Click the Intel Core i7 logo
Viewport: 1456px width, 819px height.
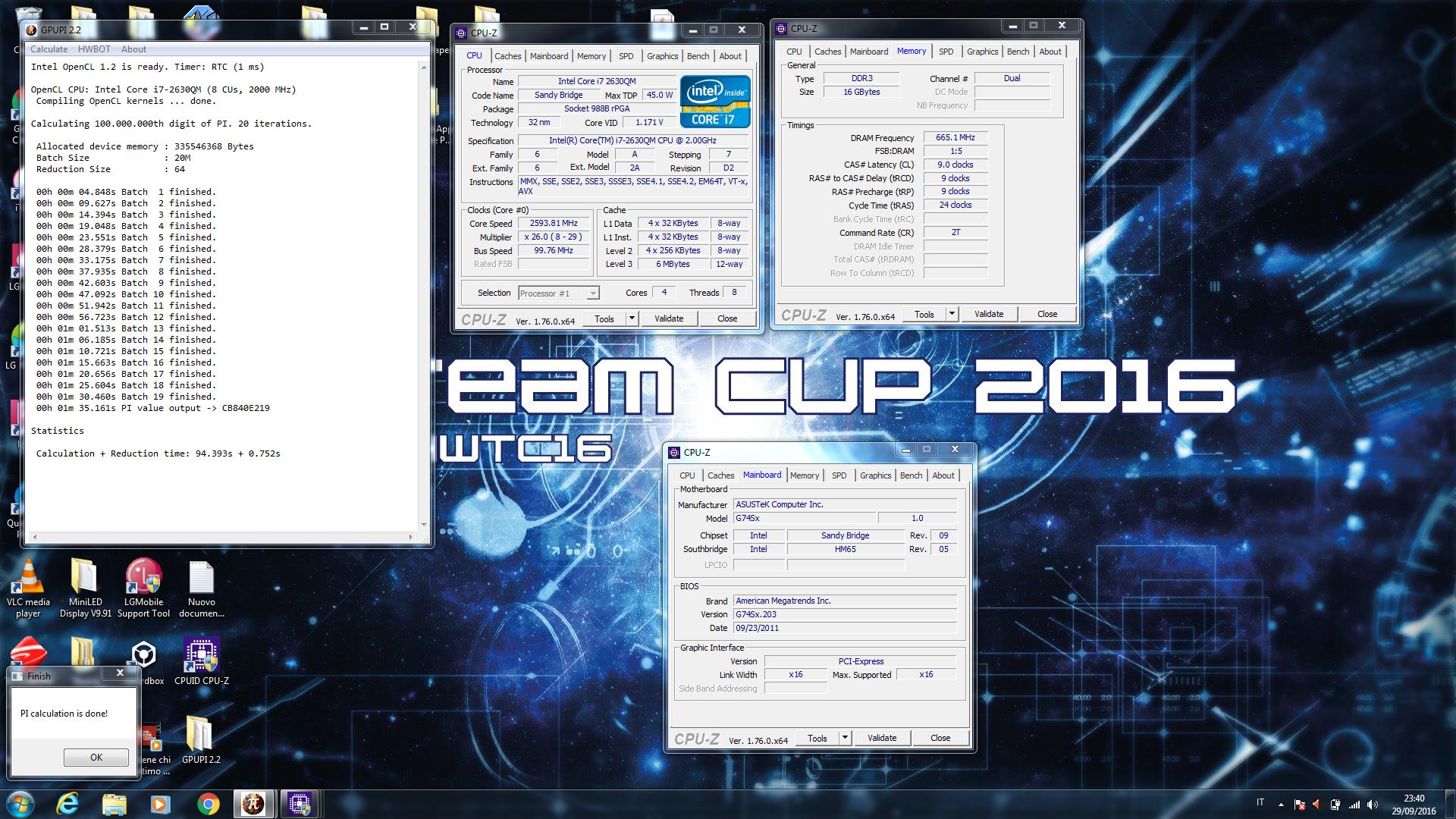coord(715,102)
